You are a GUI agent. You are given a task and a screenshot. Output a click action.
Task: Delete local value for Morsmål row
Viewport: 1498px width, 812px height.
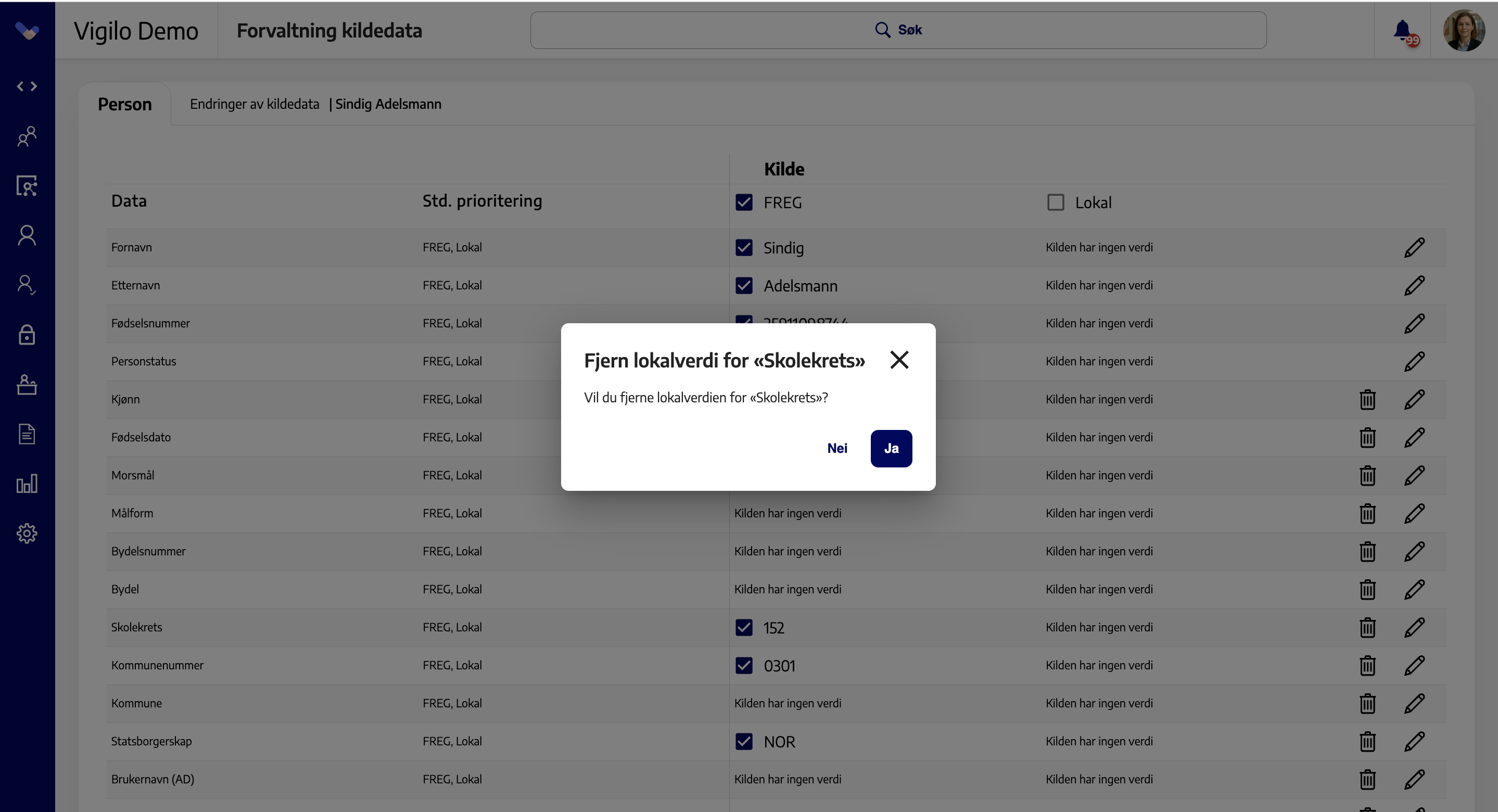[x=1367, y=476]
